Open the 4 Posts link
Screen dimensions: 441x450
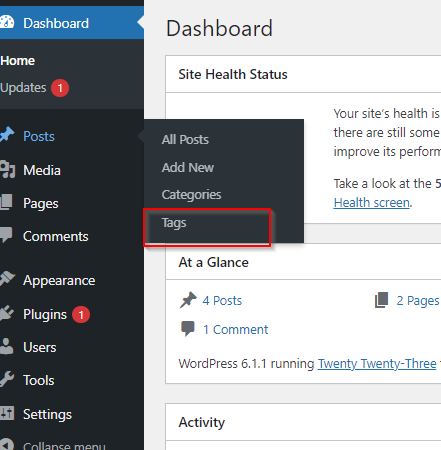tap(222, 300)
